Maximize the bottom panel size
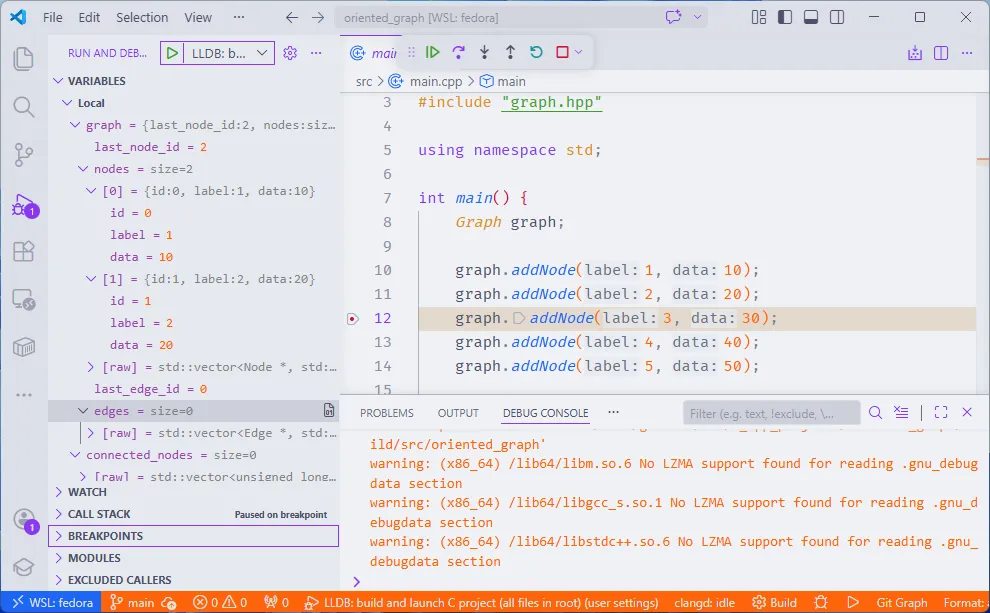This screenshot has height=613, width=990. pyautogui.click(x=940, y=411)
